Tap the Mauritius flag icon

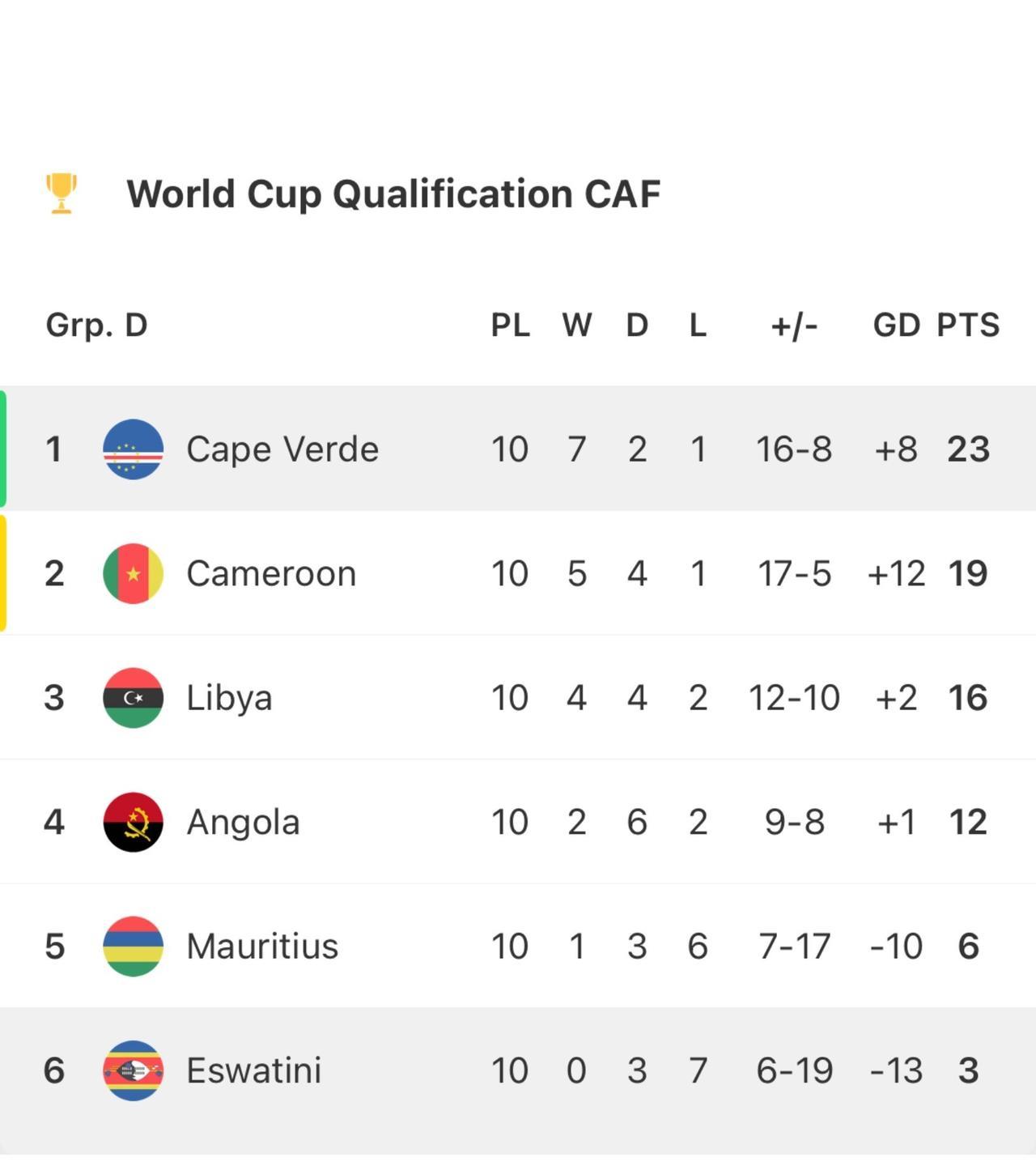[134, 946]
